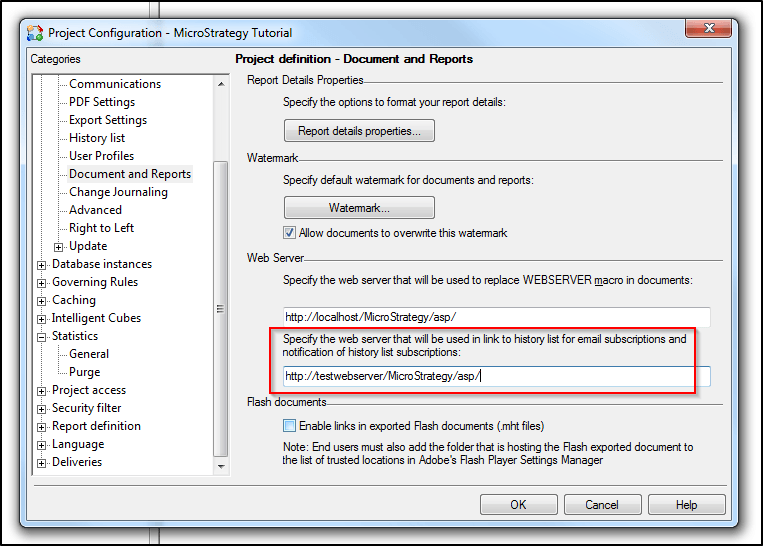This screenshot has height=546, width=763.
Task: Select the Document and Reports category
Action: pos(130,174)
